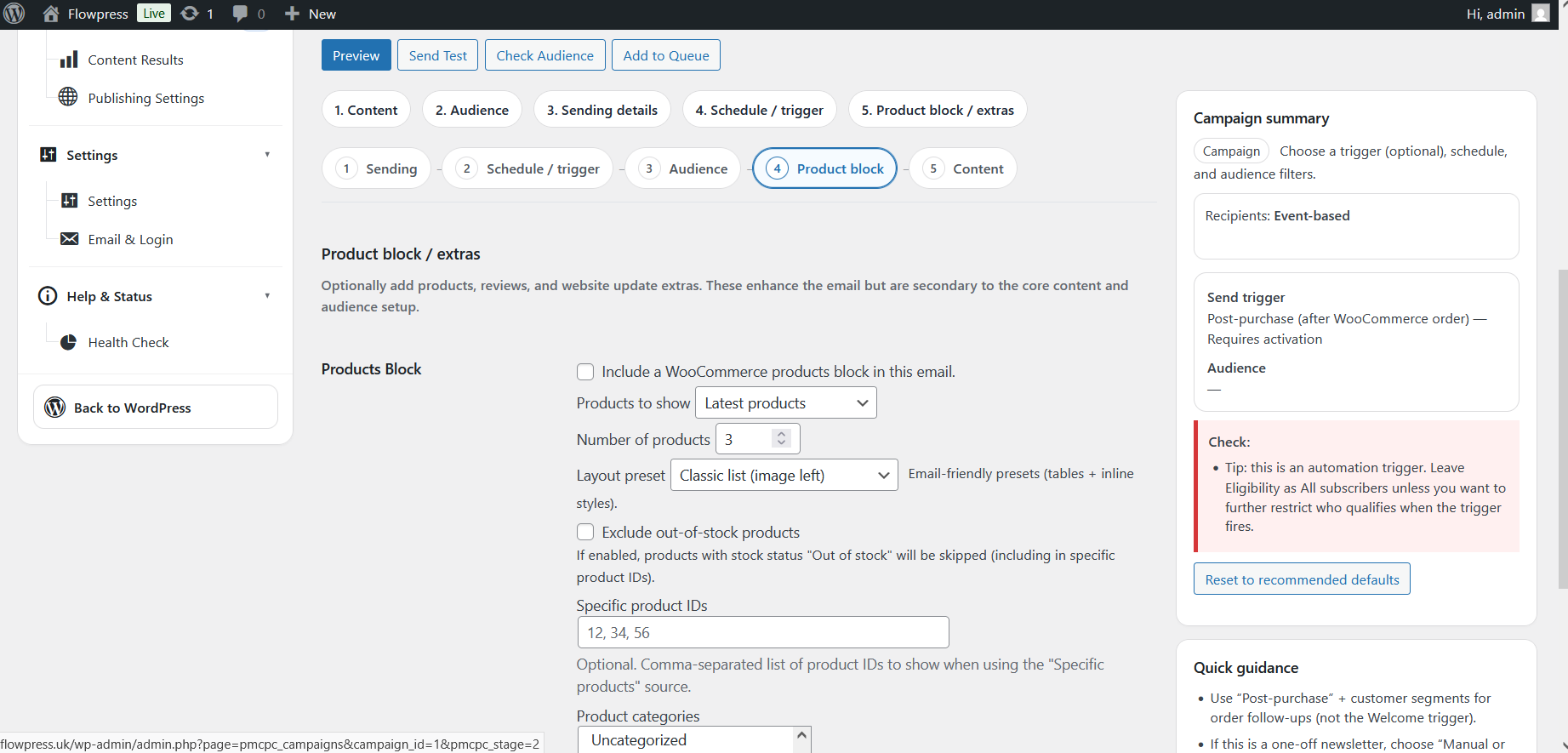Viewport: 1568px width, 753px height.
Task: Click the Settings submenu item icon
Action: (x=70, y=201)
